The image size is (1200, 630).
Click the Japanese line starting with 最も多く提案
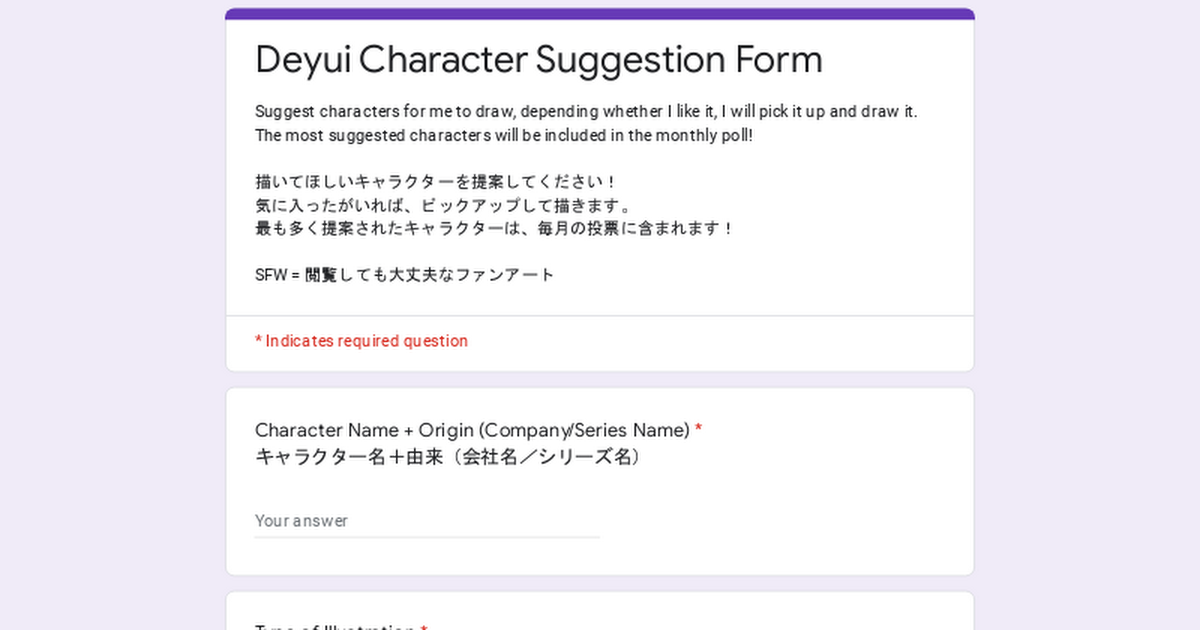[495, 228]
